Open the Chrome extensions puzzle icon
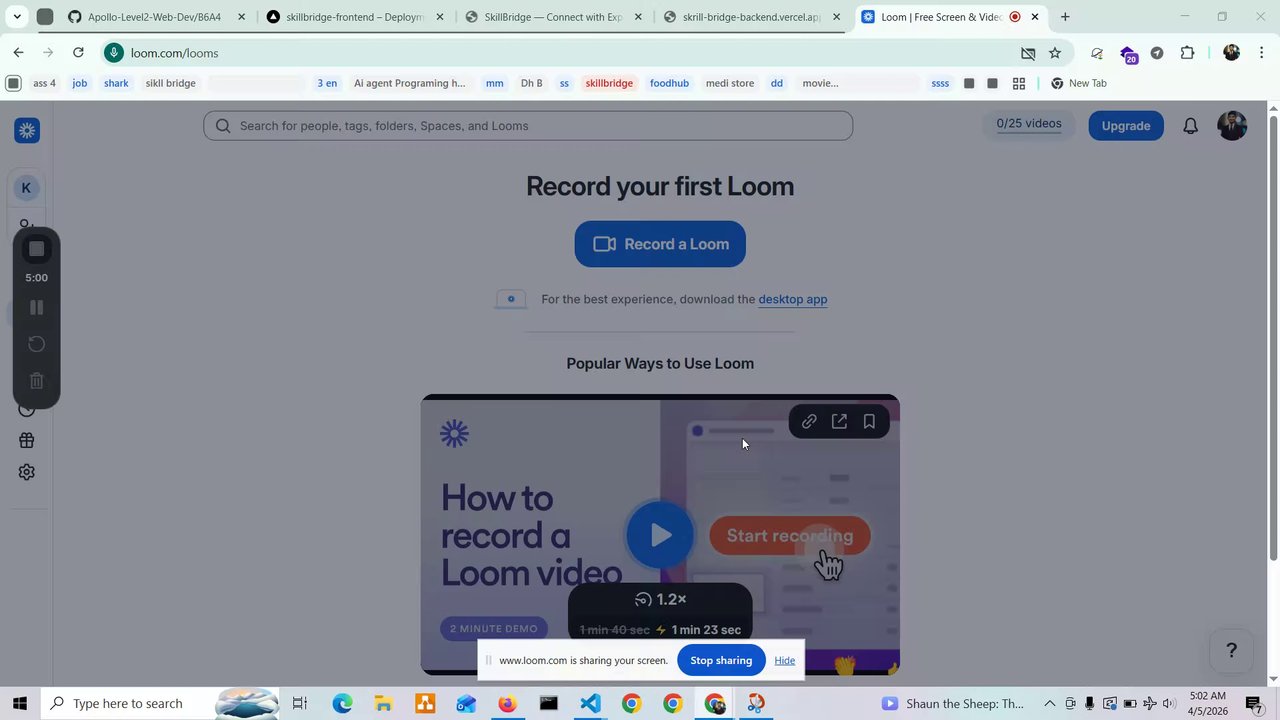The height and width of the screenshot is (720, 1280). [1187, 53]
